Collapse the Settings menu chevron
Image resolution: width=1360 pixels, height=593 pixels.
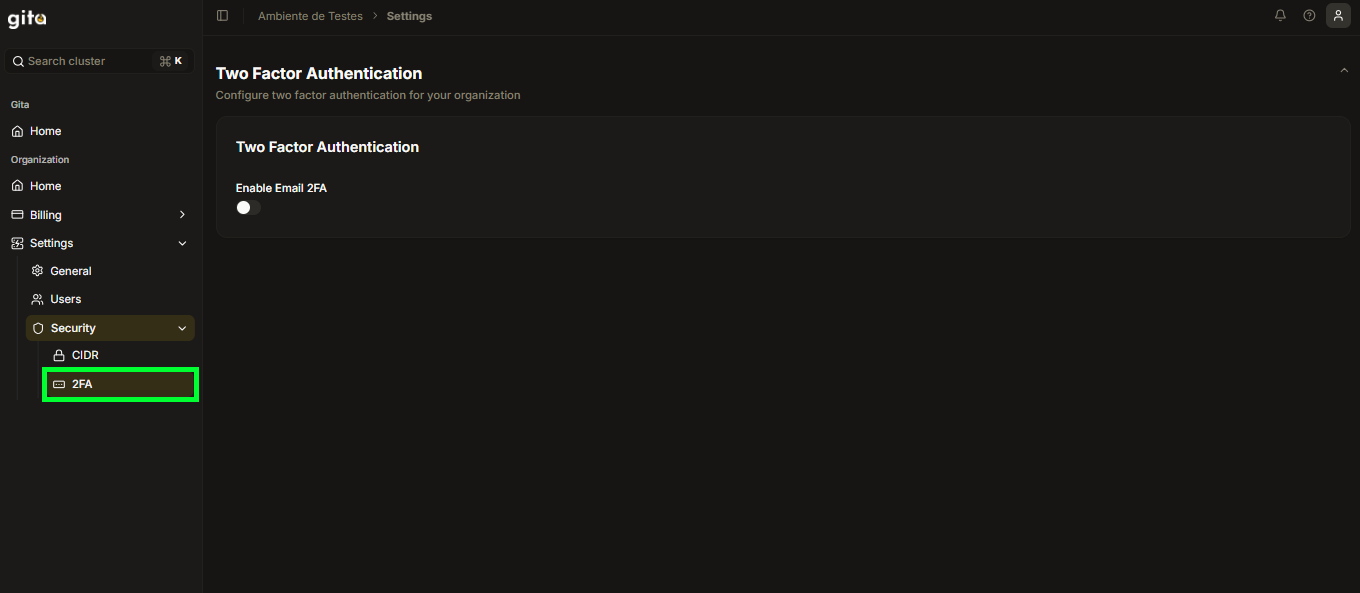(182, 243)
